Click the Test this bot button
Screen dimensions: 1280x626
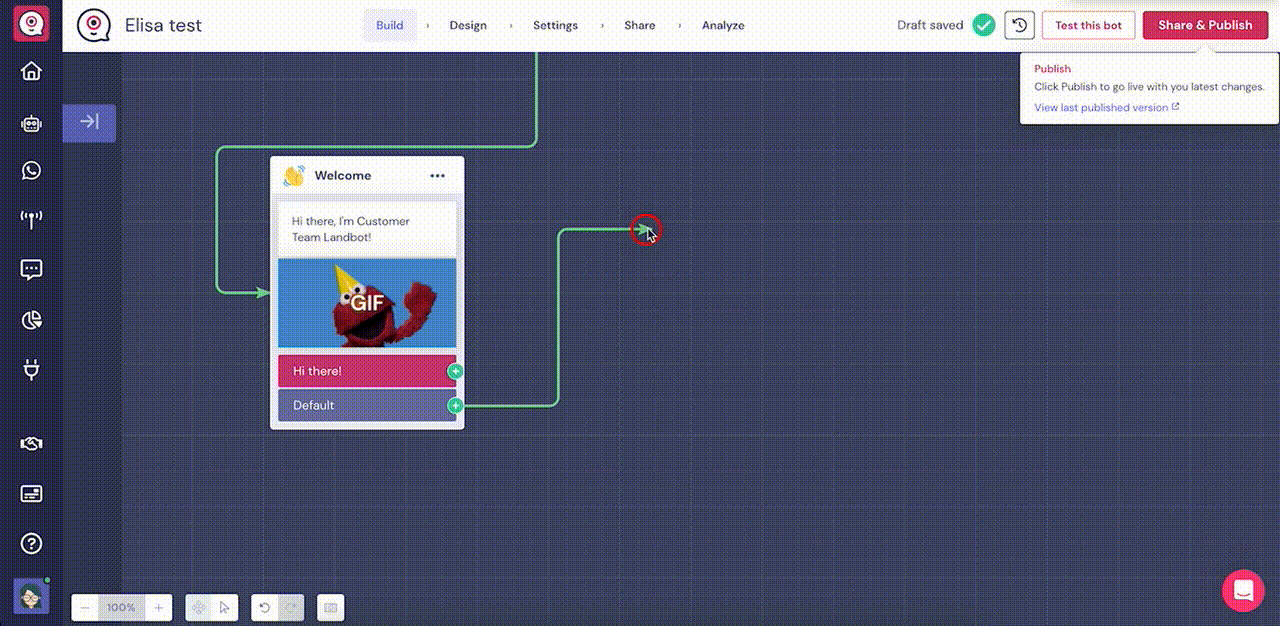[x=1089, y=25]
